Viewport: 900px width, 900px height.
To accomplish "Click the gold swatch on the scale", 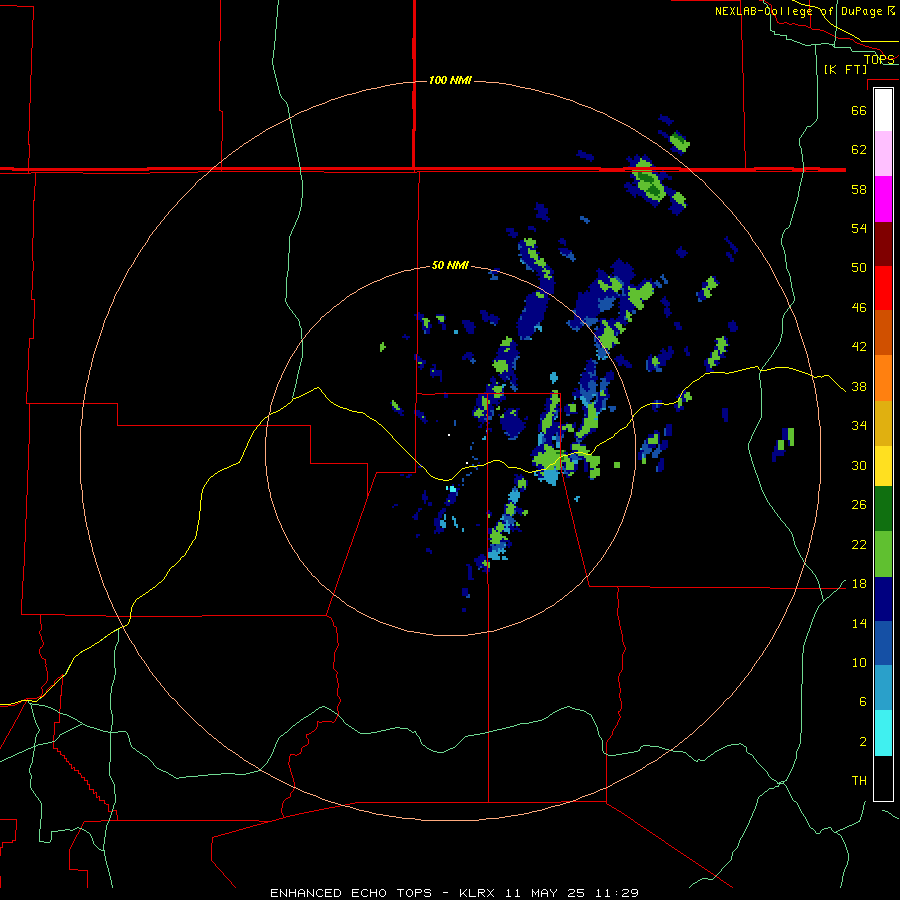I will point(883,423).
